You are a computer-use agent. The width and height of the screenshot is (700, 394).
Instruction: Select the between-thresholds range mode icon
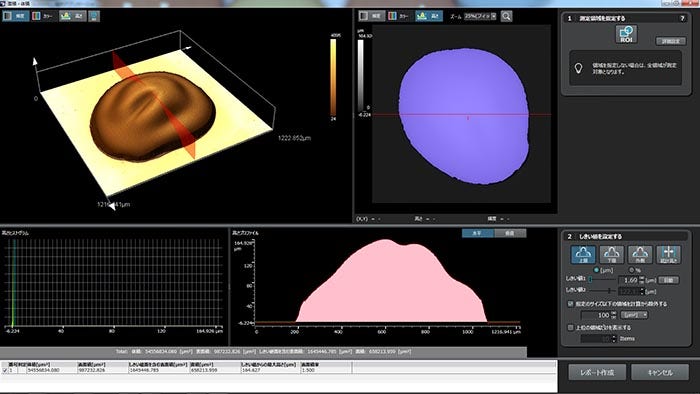pyautogui.click(x=669, y=254)
